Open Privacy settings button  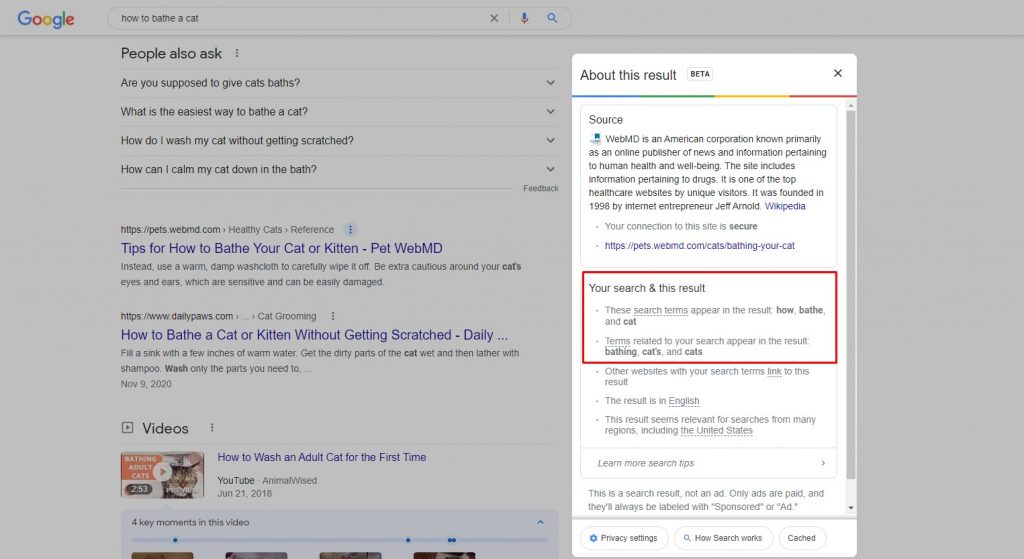[x=624, y=538]
